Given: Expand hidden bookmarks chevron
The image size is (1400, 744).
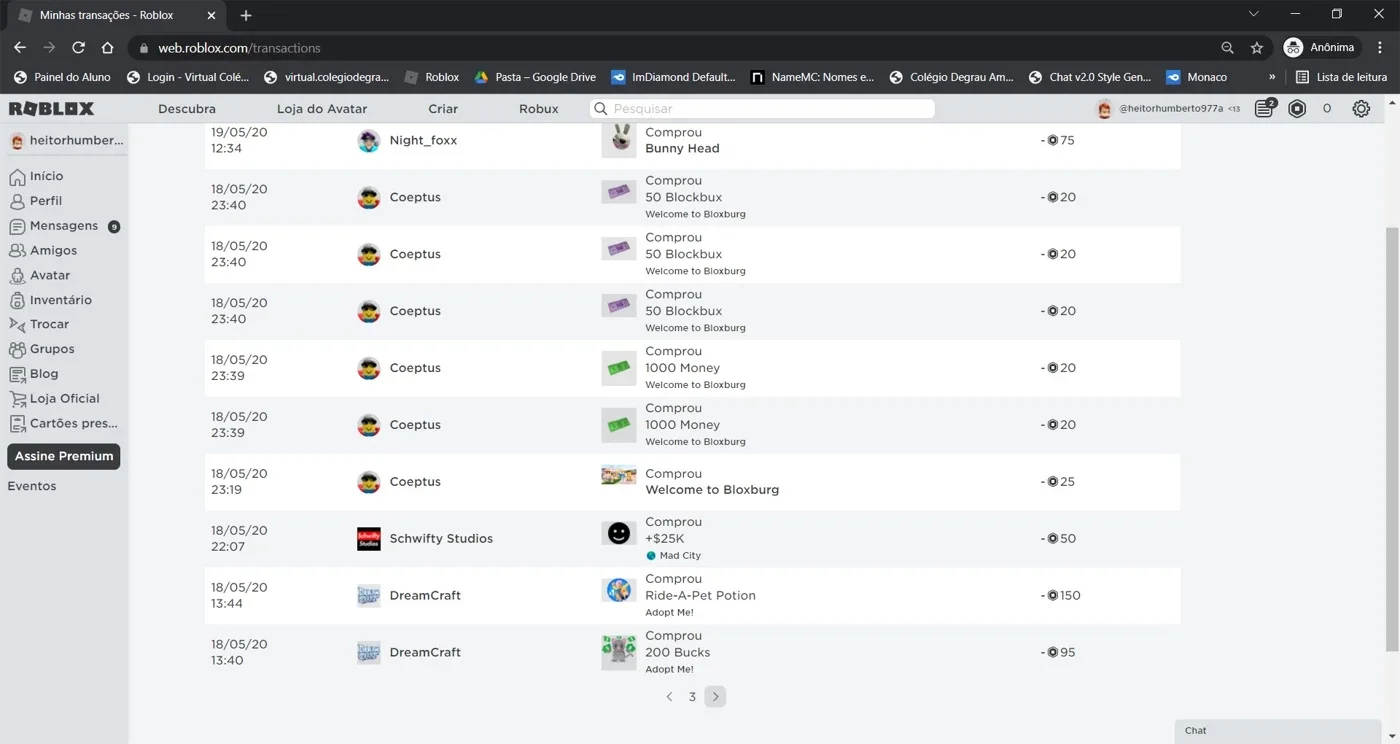Looking at the screenshot, I should click(1272, 77).
